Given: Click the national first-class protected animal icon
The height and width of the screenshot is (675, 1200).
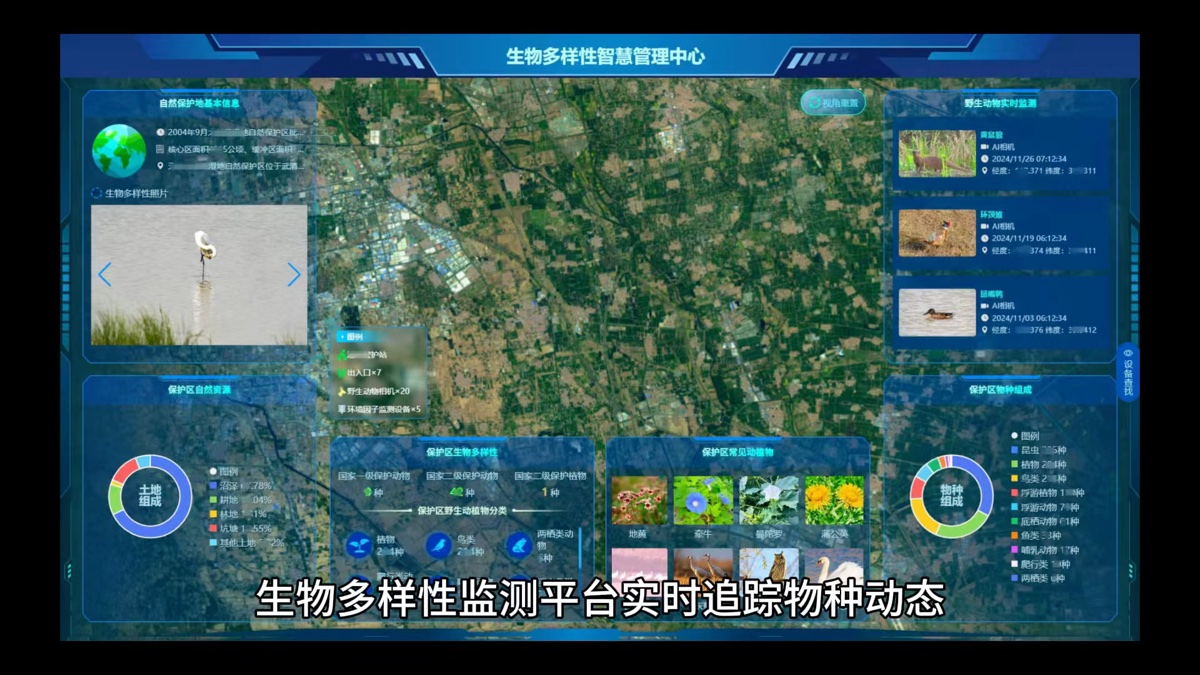Looking at the screenshot, I should coord(367,492).
